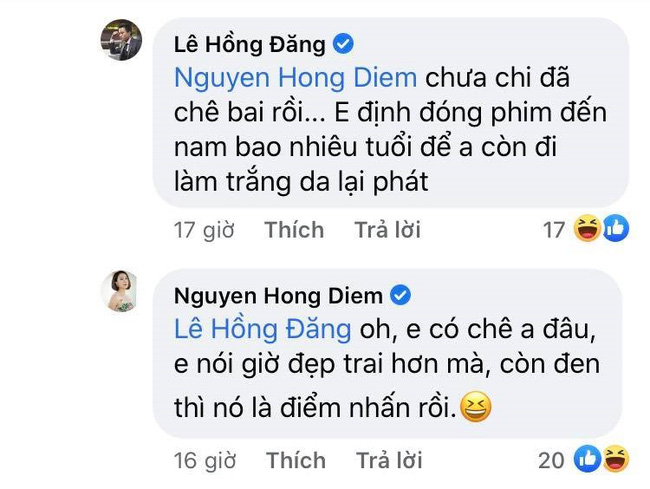Like Nguyen Hong Diem's reply with Thích
Screen dimensions: 650x489
pyautogui.click(x=295, y=460)
